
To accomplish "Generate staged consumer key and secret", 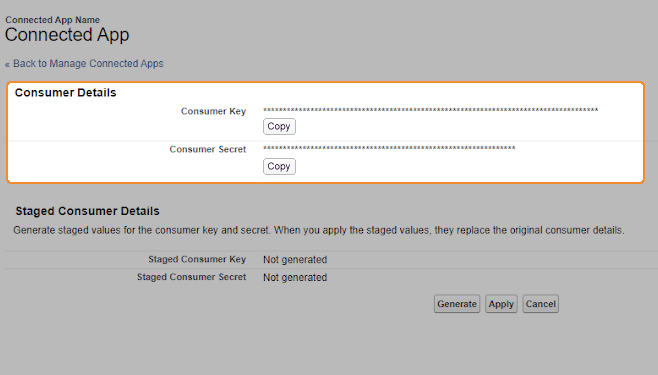I will tap(457, 304).
